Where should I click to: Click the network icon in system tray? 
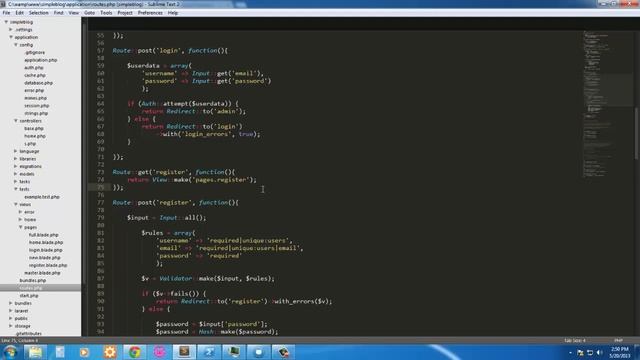click(590, 352)
